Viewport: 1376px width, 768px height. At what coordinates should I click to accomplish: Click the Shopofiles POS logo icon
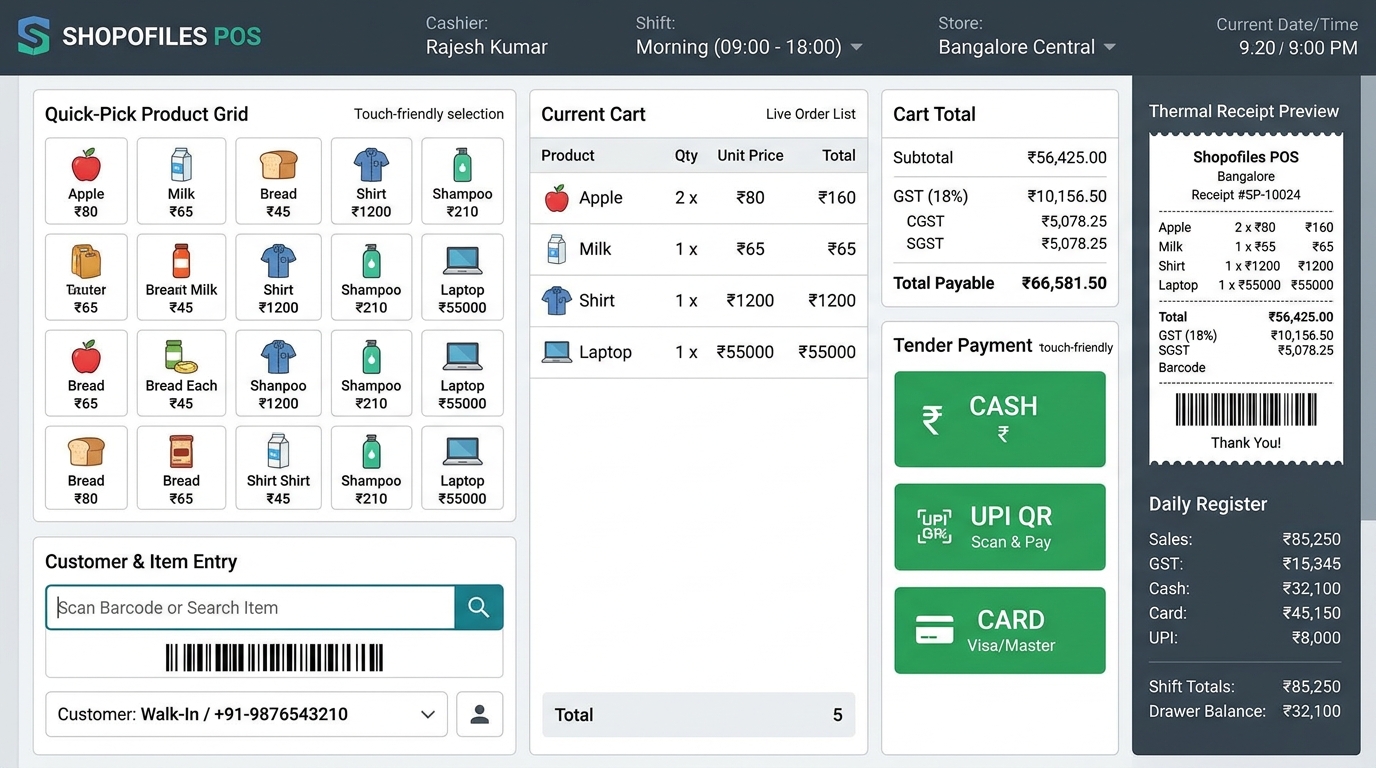tap(34, 37)
